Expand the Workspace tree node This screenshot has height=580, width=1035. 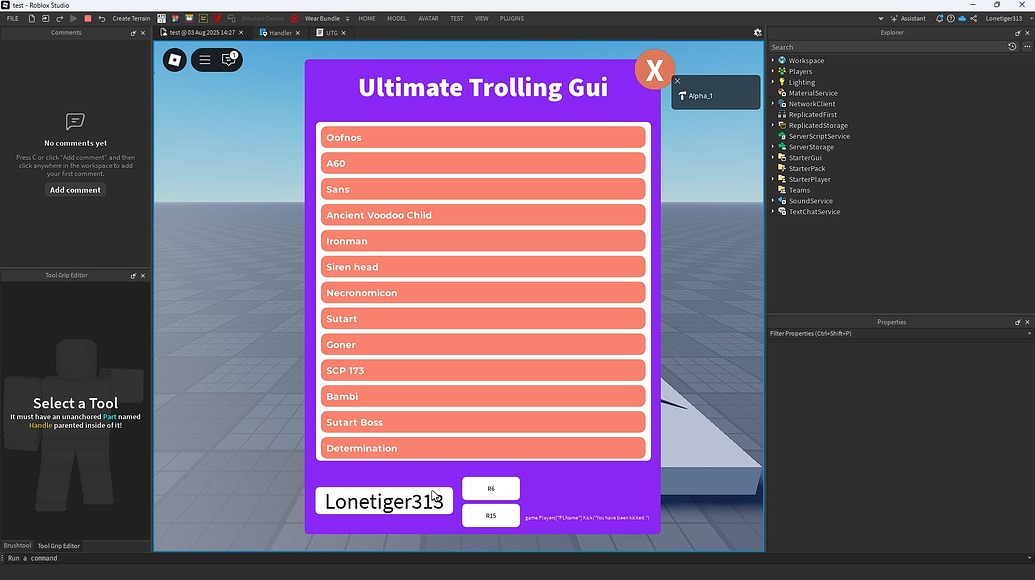point(773,60)
